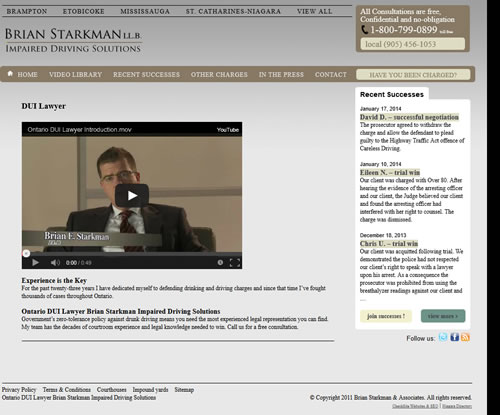Click the Brian Starkman logo
The image size is (500, 415).
coord(73,40)
